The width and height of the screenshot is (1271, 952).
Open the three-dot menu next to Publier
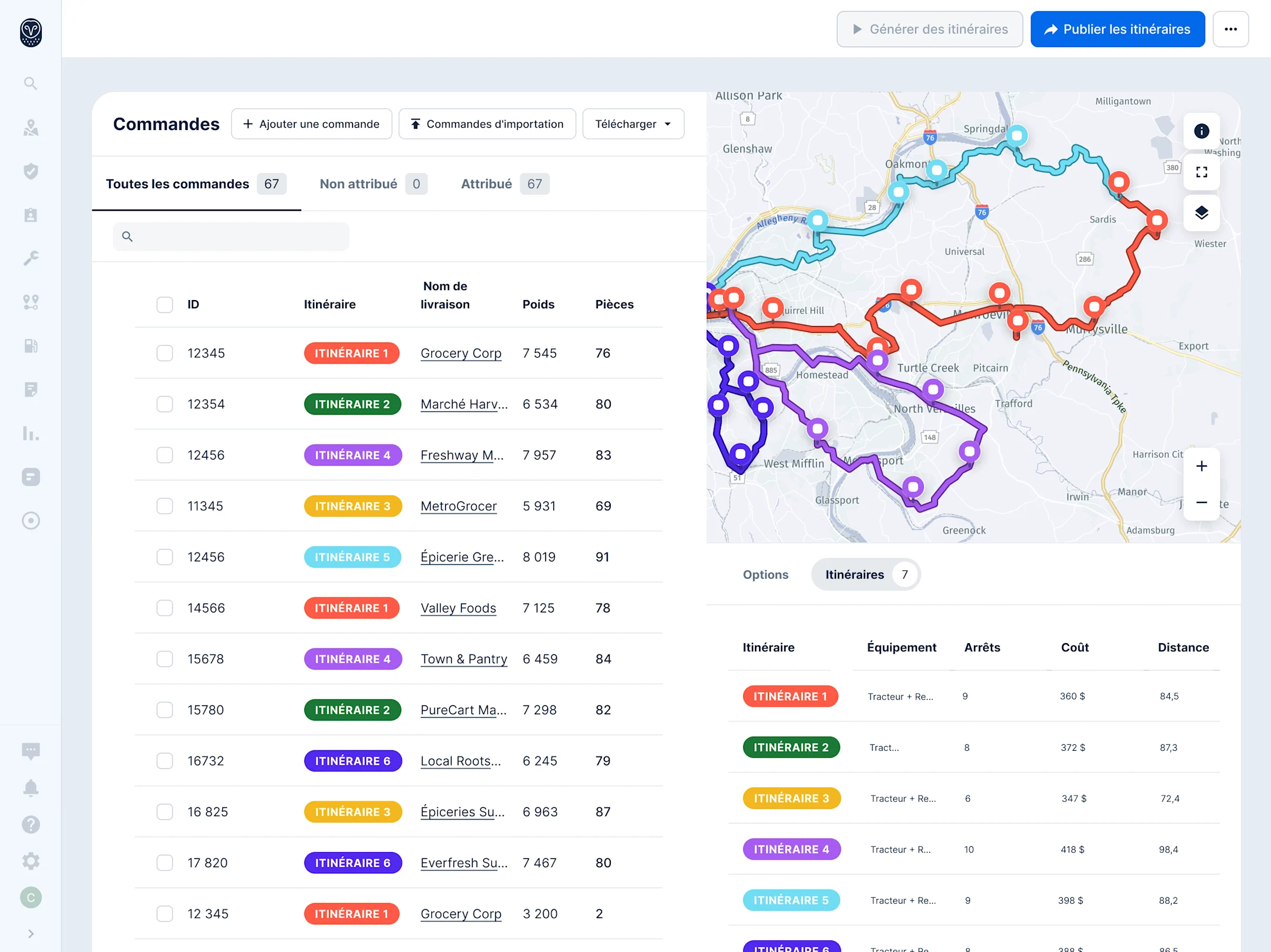tap(1231, 29)
